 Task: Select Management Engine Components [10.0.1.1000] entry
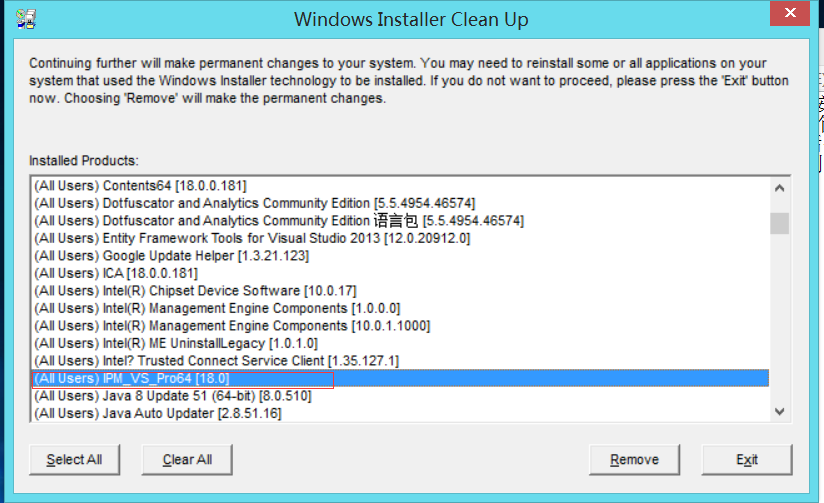tap(400, 326)
